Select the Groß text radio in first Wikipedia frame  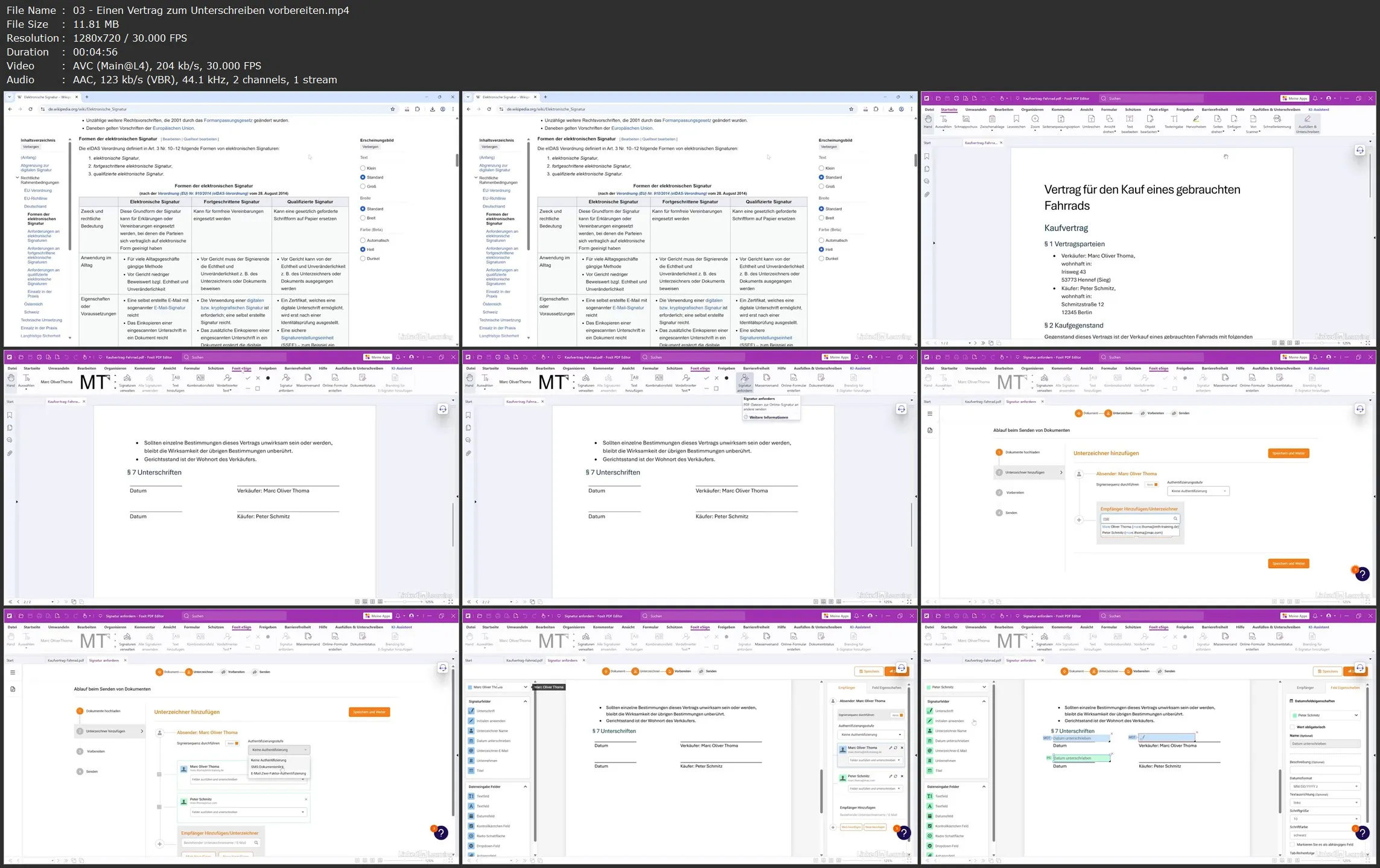click(363, 186)
